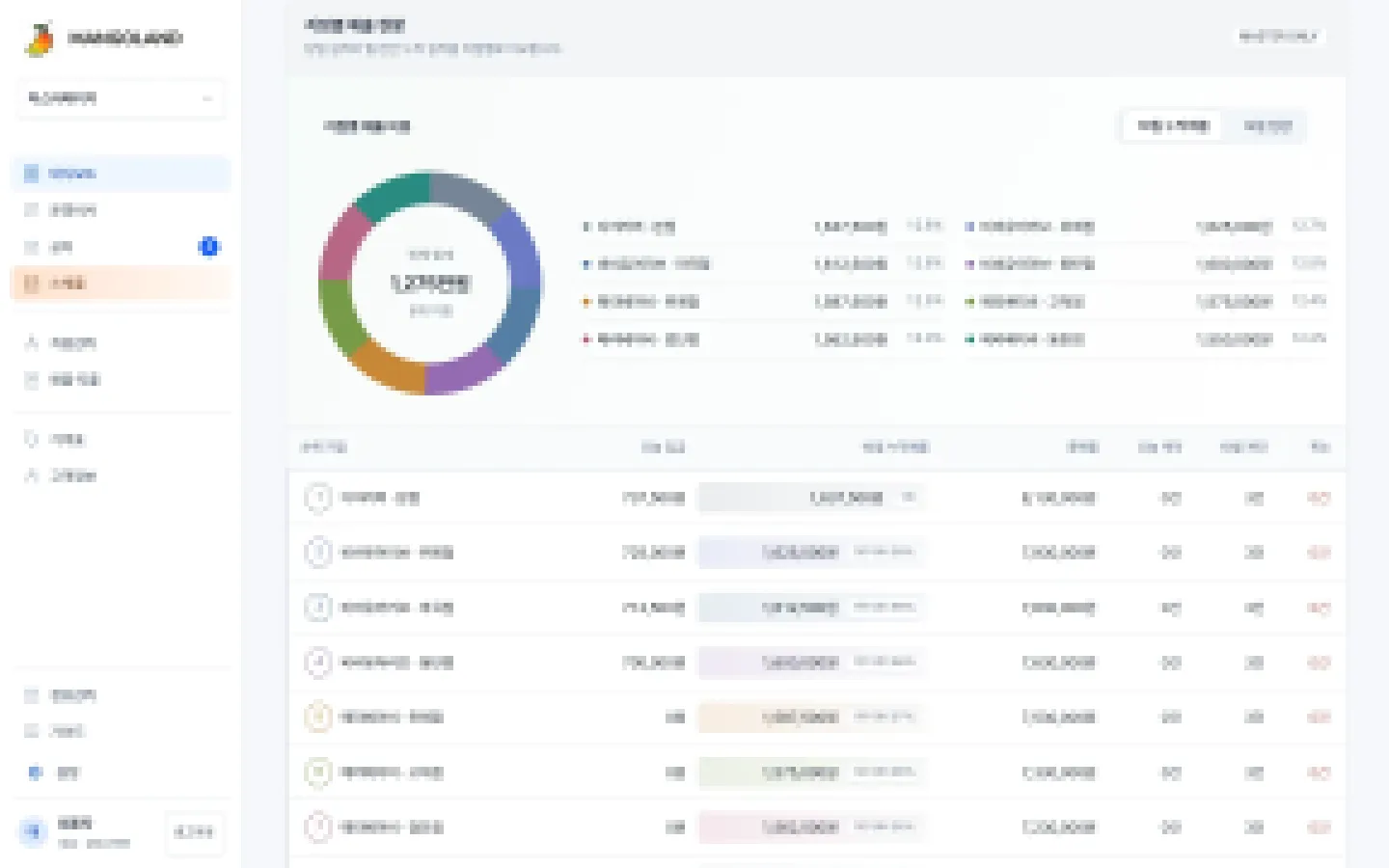Click the rank 7 badge in the table
Screen dimensions: 1389x868
pyautogui.click(x=318, y=827)
